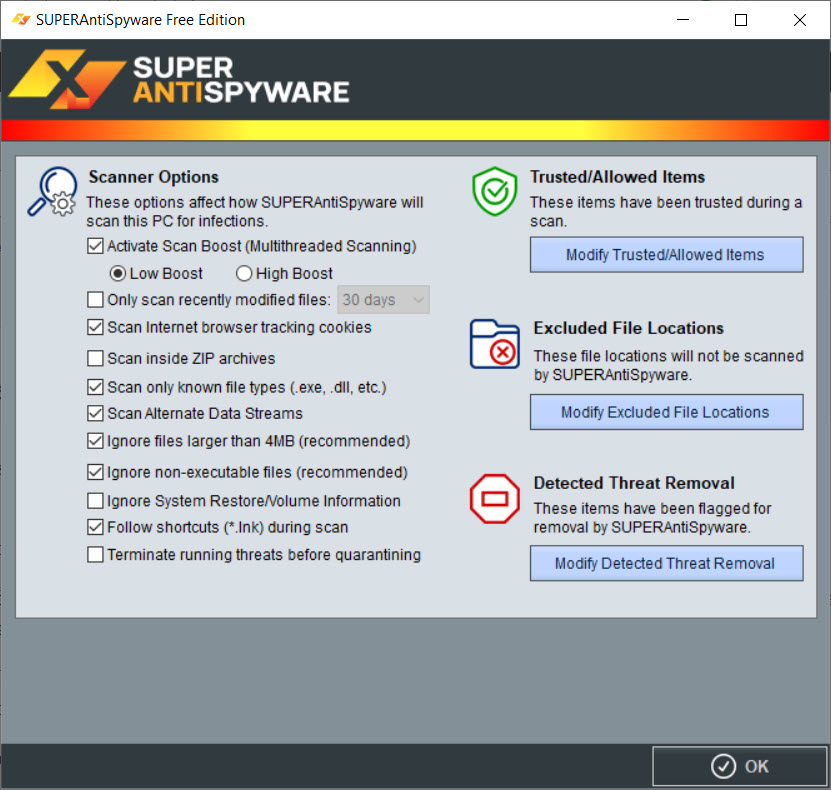Click the Detected Threat Removal heading
The height and width of the screenshot is (790, 831).
coord(634,483)
